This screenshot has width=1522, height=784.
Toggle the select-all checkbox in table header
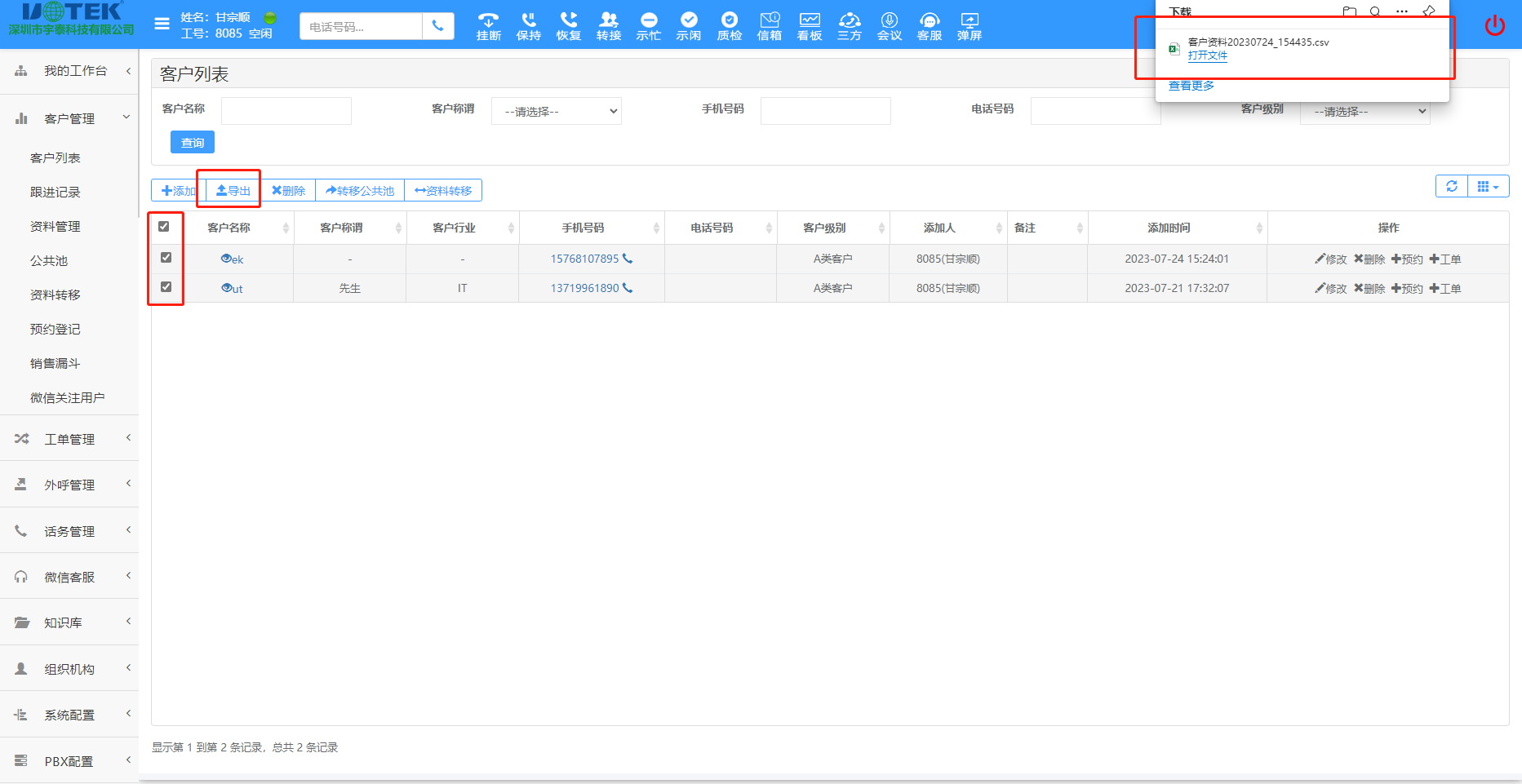pyautogui.click(x=164, y=227)
